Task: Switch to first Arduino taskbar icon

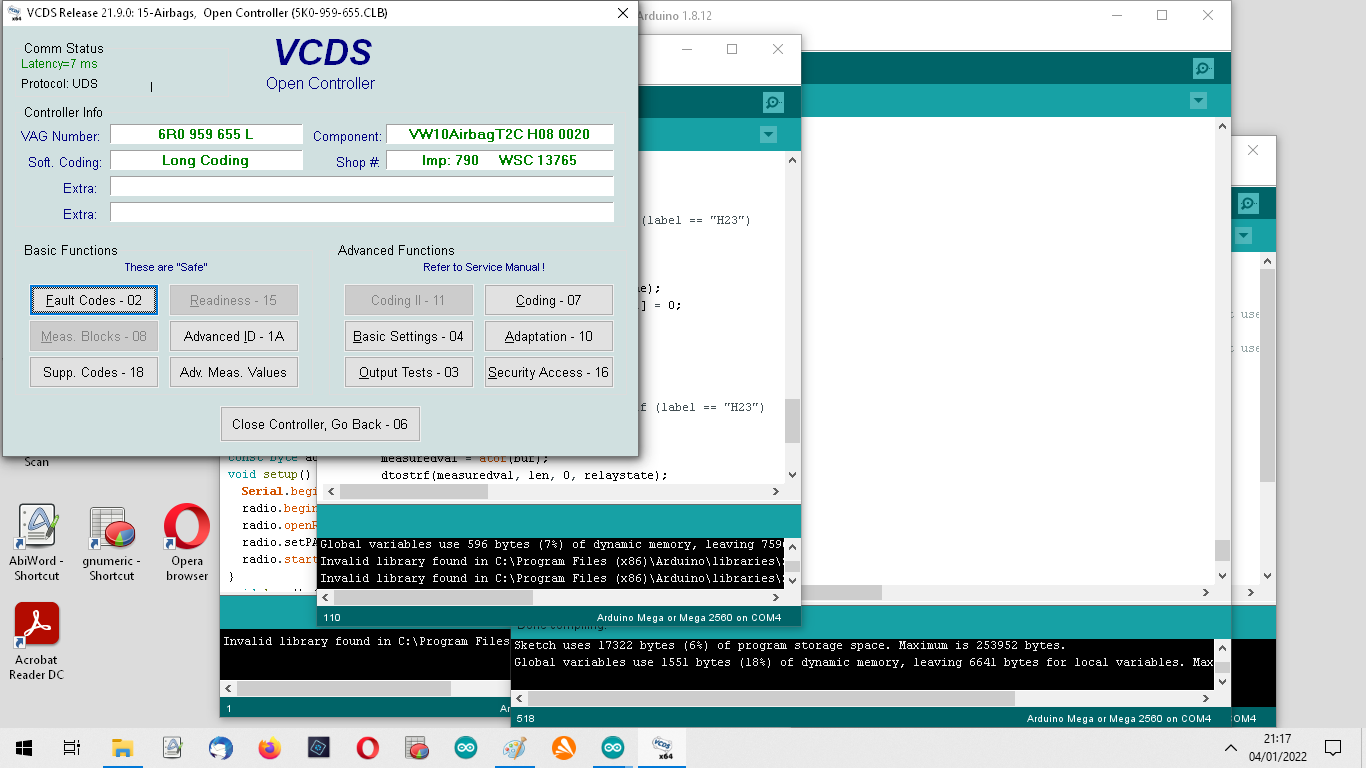Action: [x=465, y=747]
